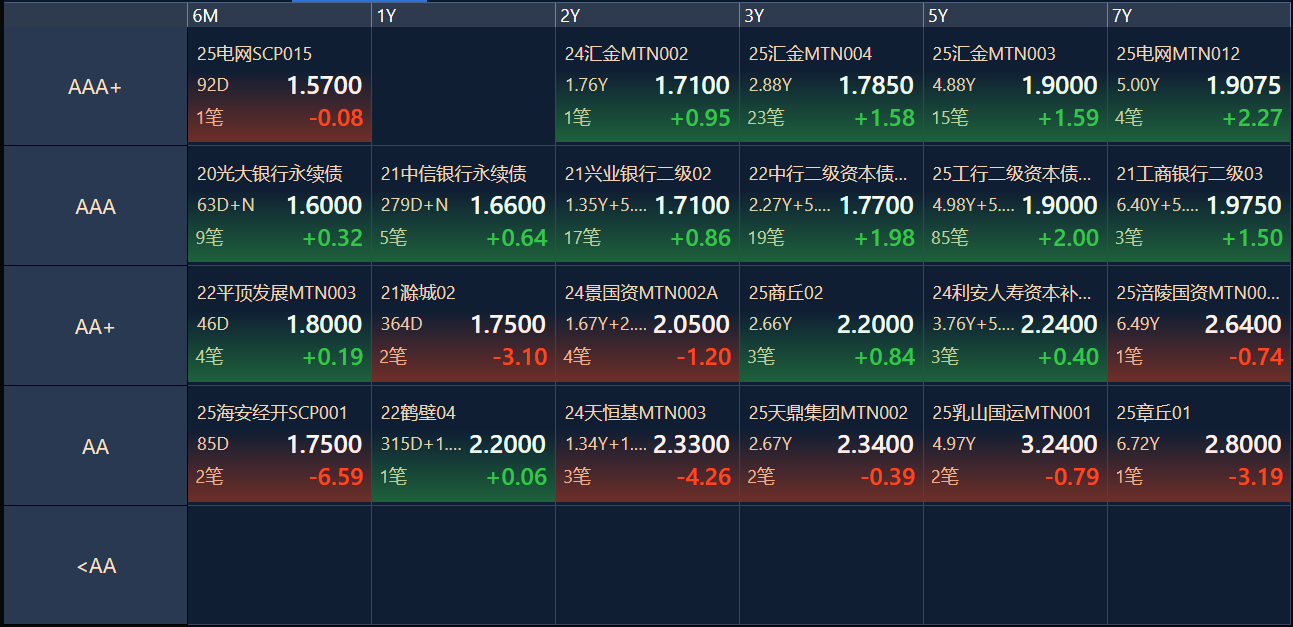The height and width of the screenshot is (627, 1293).
Task: Click the yield value 1.9750
Action: point(1244,206)
